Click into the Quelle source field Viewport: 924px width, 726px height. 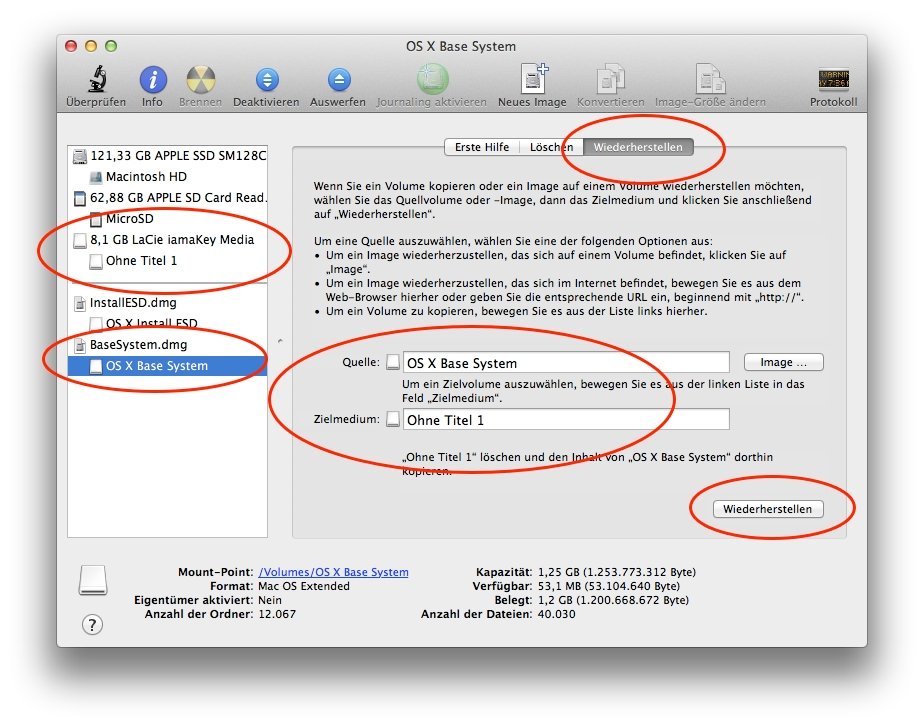point(566,362)
